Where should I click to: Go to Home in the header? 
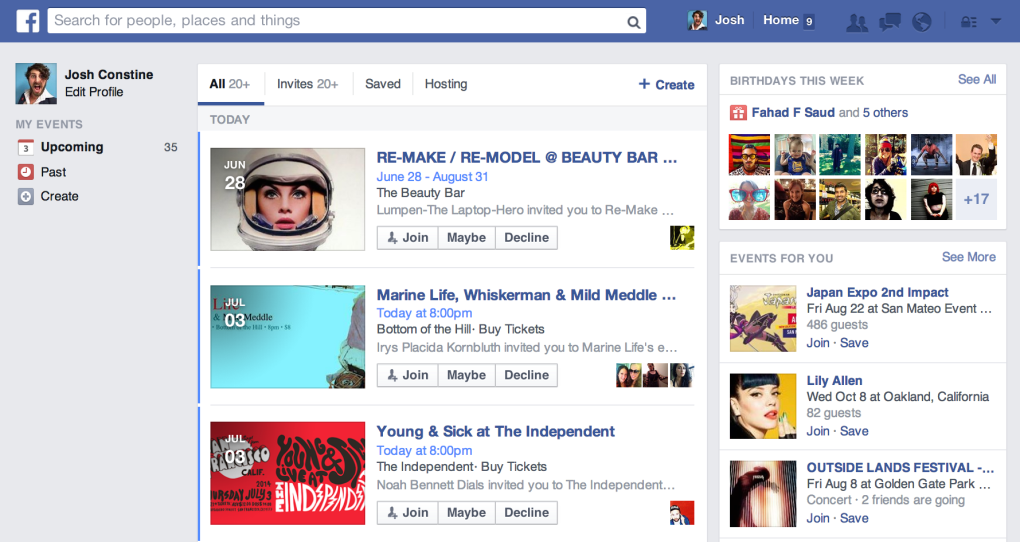coord(781,20)
